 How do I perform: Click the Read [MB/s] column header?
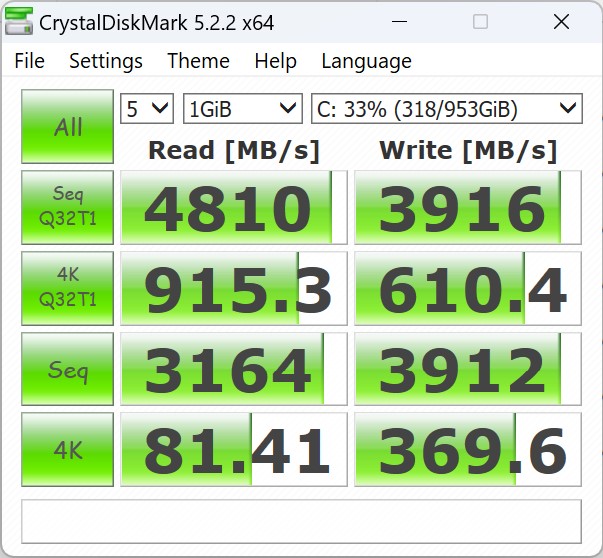click(234, 150)
